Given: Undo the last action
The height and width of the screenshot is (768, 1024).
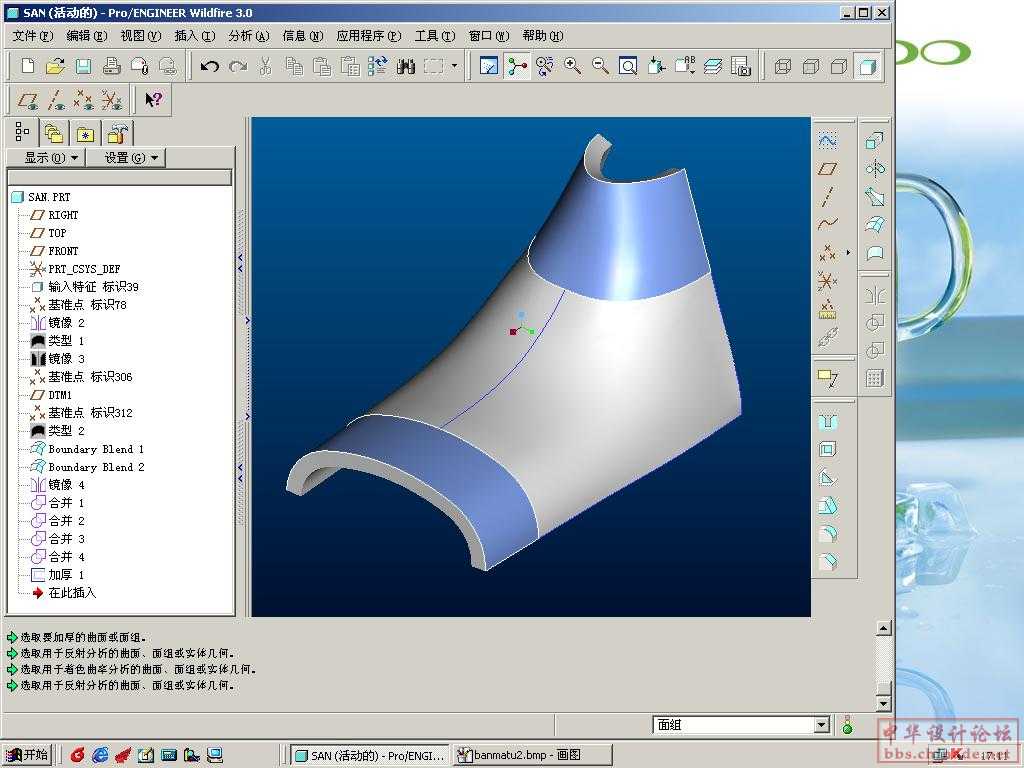Looking at the screenshot, I should [x=209, y=66].
